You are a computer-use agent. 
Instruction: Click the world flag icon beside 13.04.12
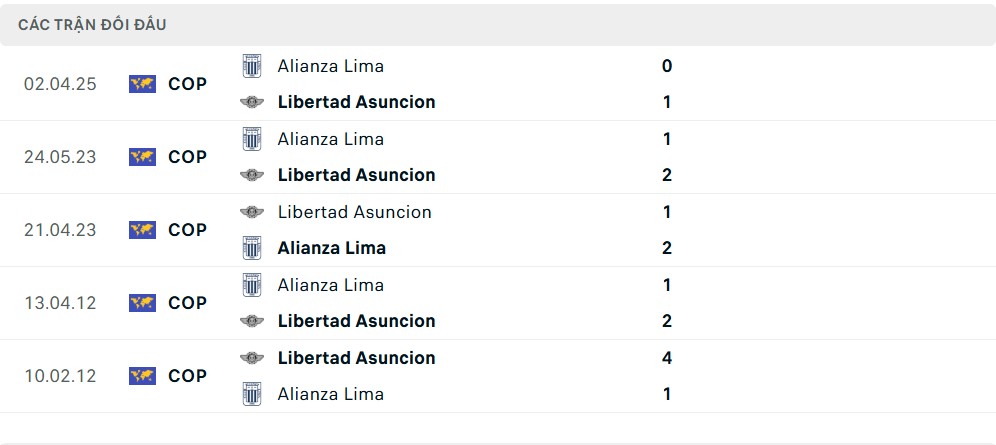tap(142, 303)
